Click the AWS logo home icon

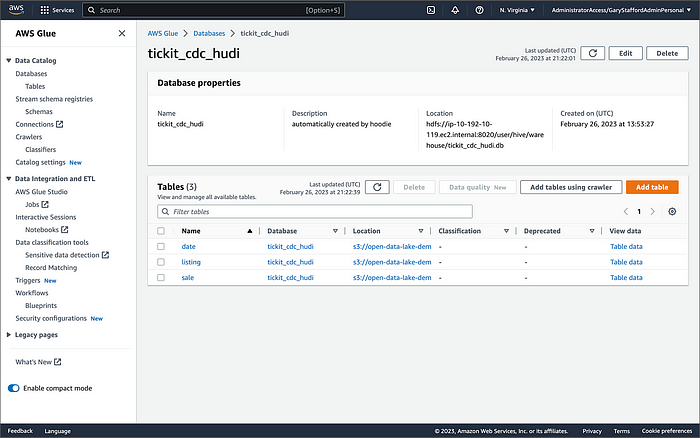pos(16,10)
